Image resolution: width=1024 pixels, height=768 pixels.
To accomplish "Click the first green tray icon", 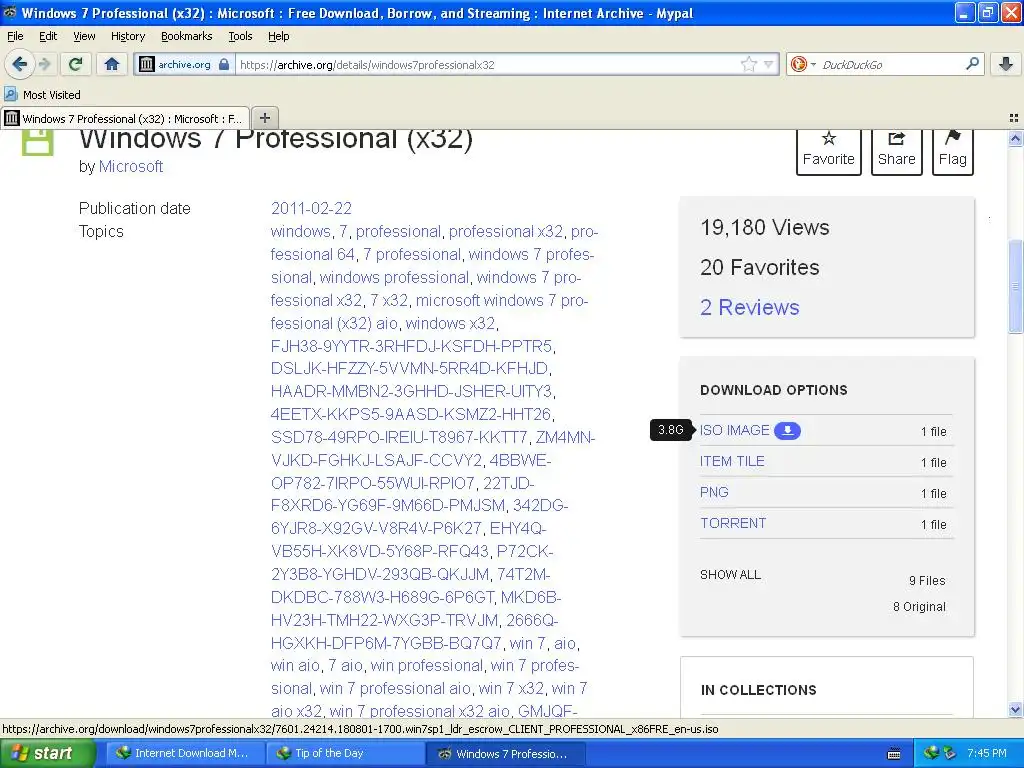I will click(x=931, y=753).
